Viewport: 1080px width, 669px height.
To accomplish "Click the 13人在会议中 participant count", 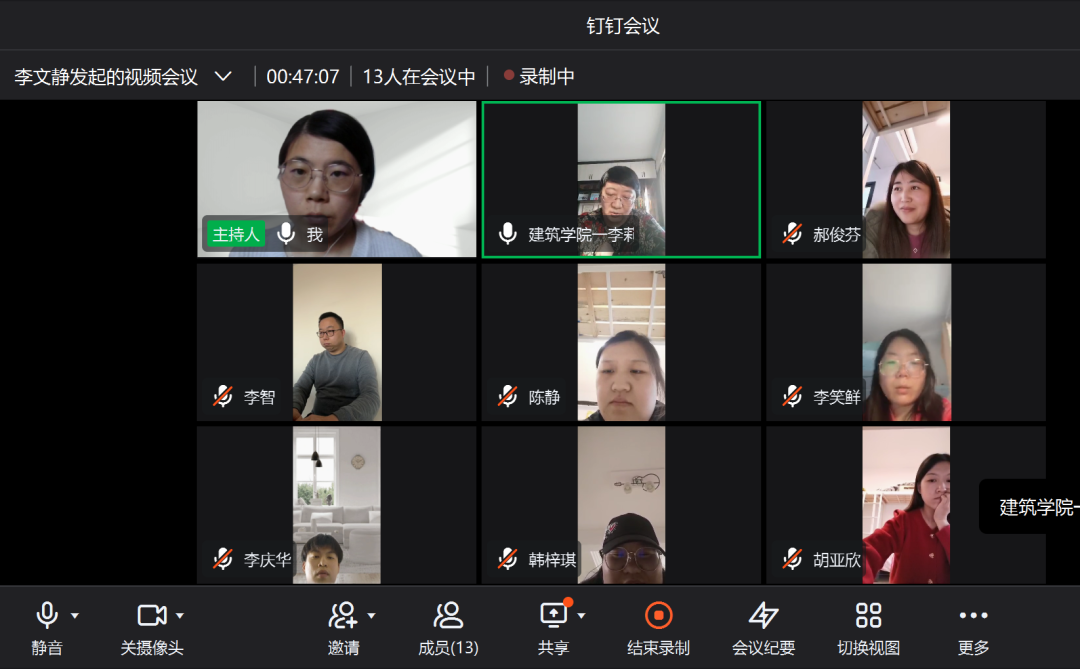I will point(419,77).
